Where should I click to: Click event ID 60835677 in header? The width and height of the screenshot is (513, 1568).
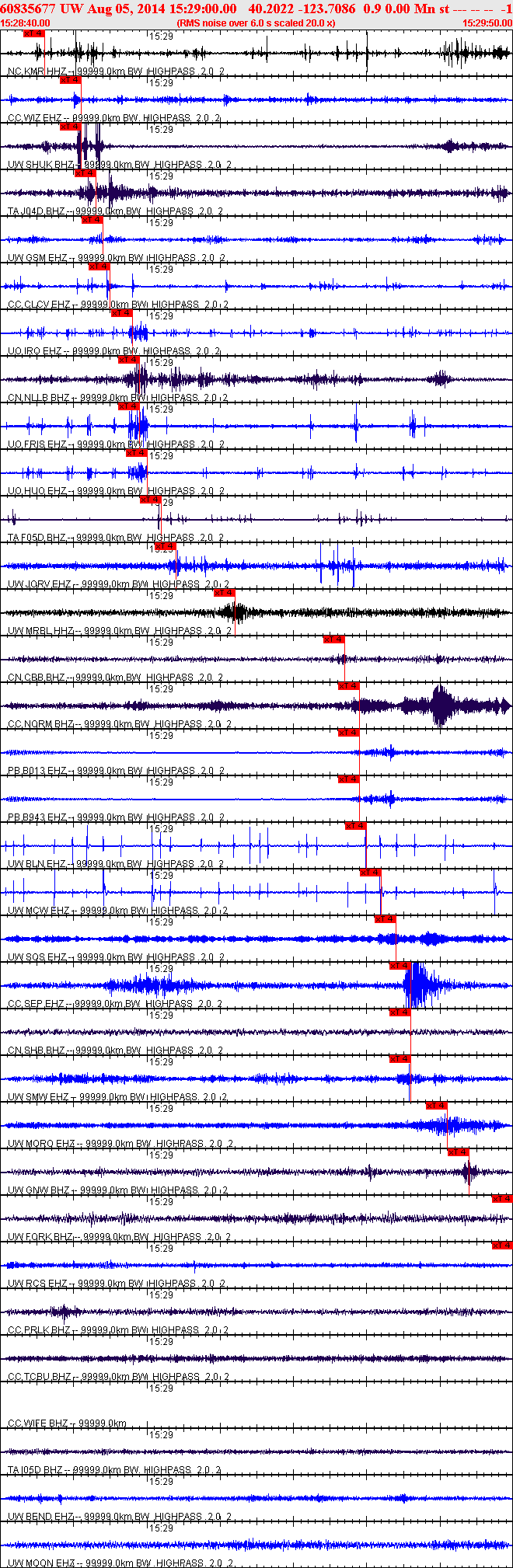point(27,9)
